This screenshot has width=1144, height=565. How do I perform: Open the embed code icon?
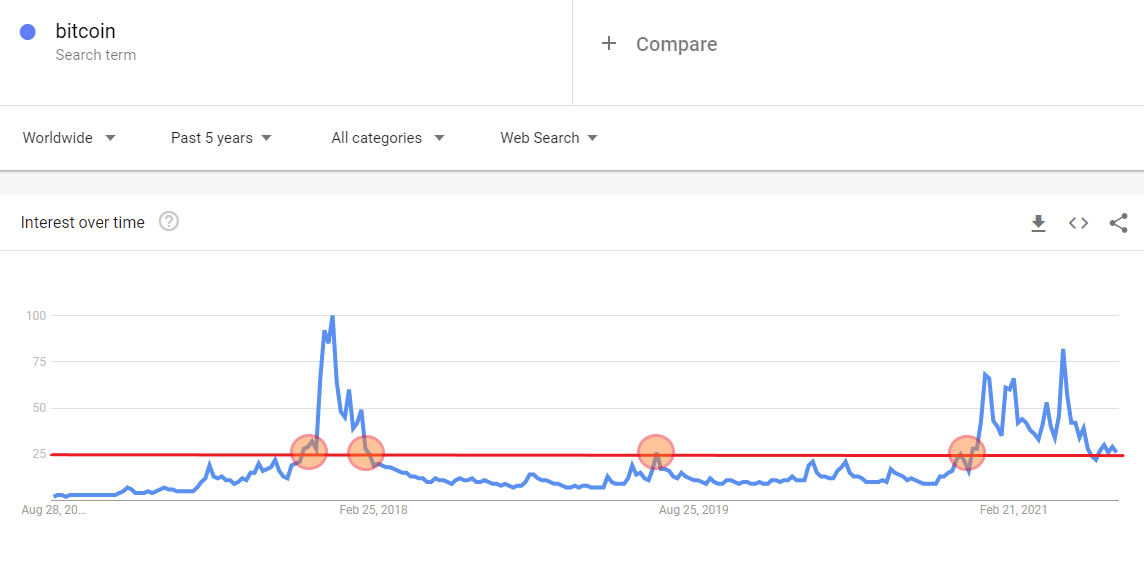pyautogui.click(x=1078, y=223)
